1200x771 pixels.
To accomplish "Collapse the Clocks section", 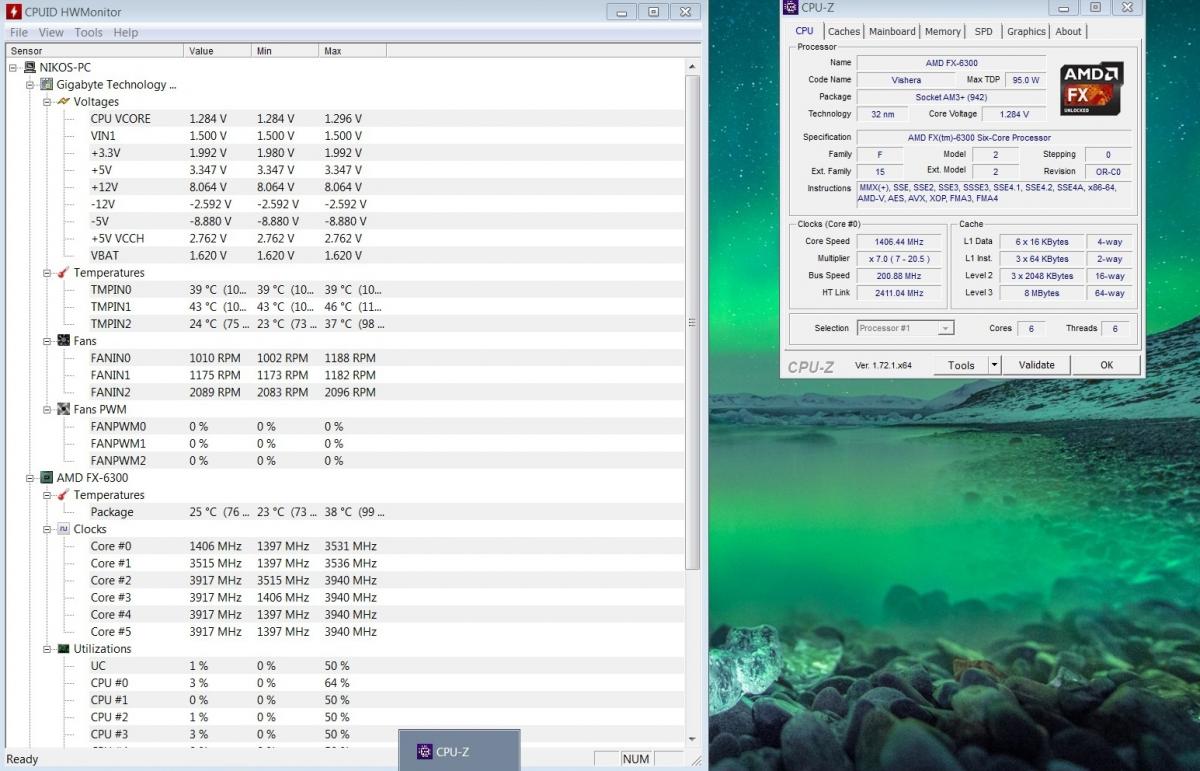I will pos(47,529).
